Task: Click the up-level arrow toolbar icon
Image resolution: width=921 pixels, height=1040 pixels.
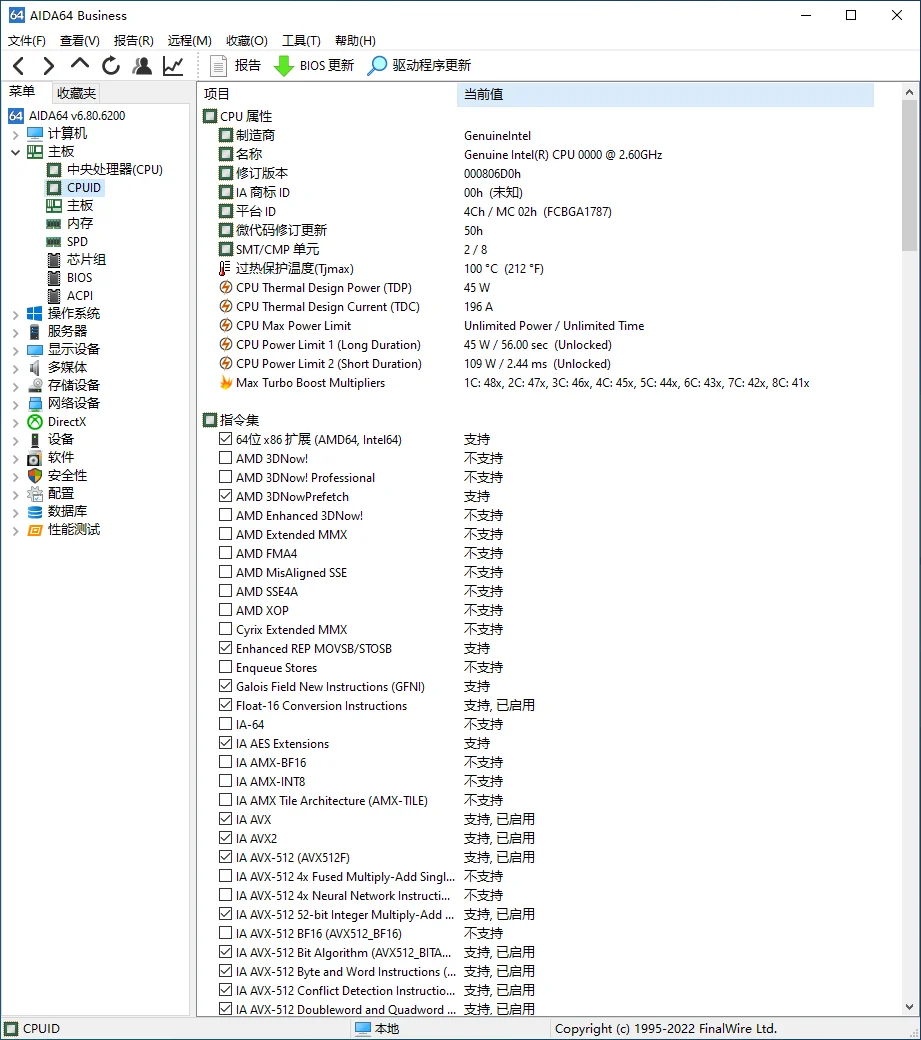Action: [80, 64]
